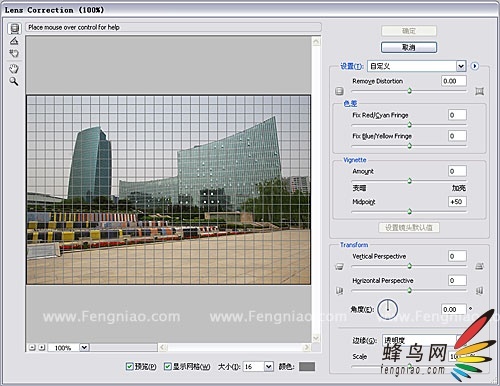The height and width of the screenshot is (386, 500).
Task: Click the 取消 cancel button
Action: click(x=409, y=47)
